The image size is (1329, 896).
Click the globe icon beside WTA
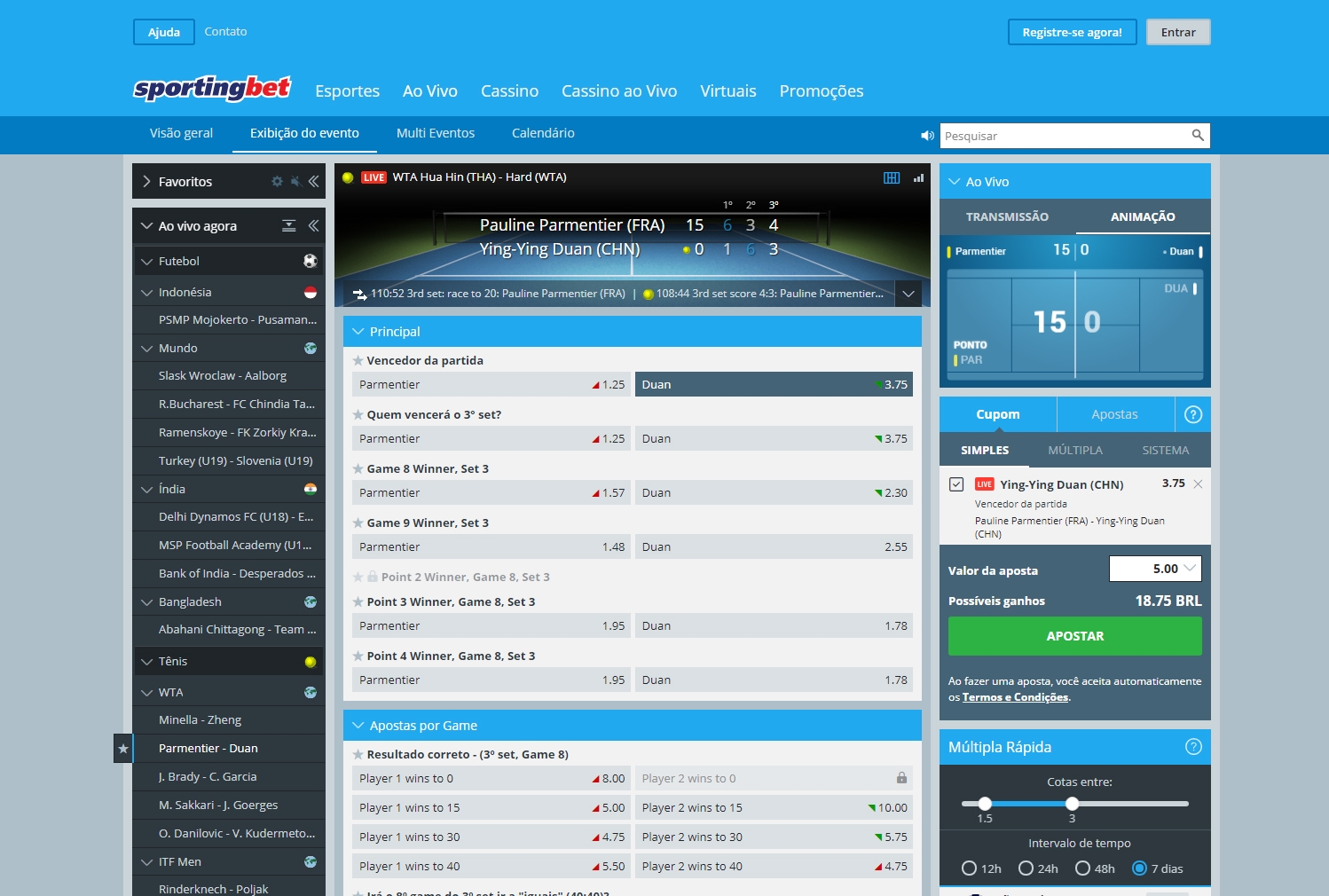pyautogui.click(x=311, y=692)
